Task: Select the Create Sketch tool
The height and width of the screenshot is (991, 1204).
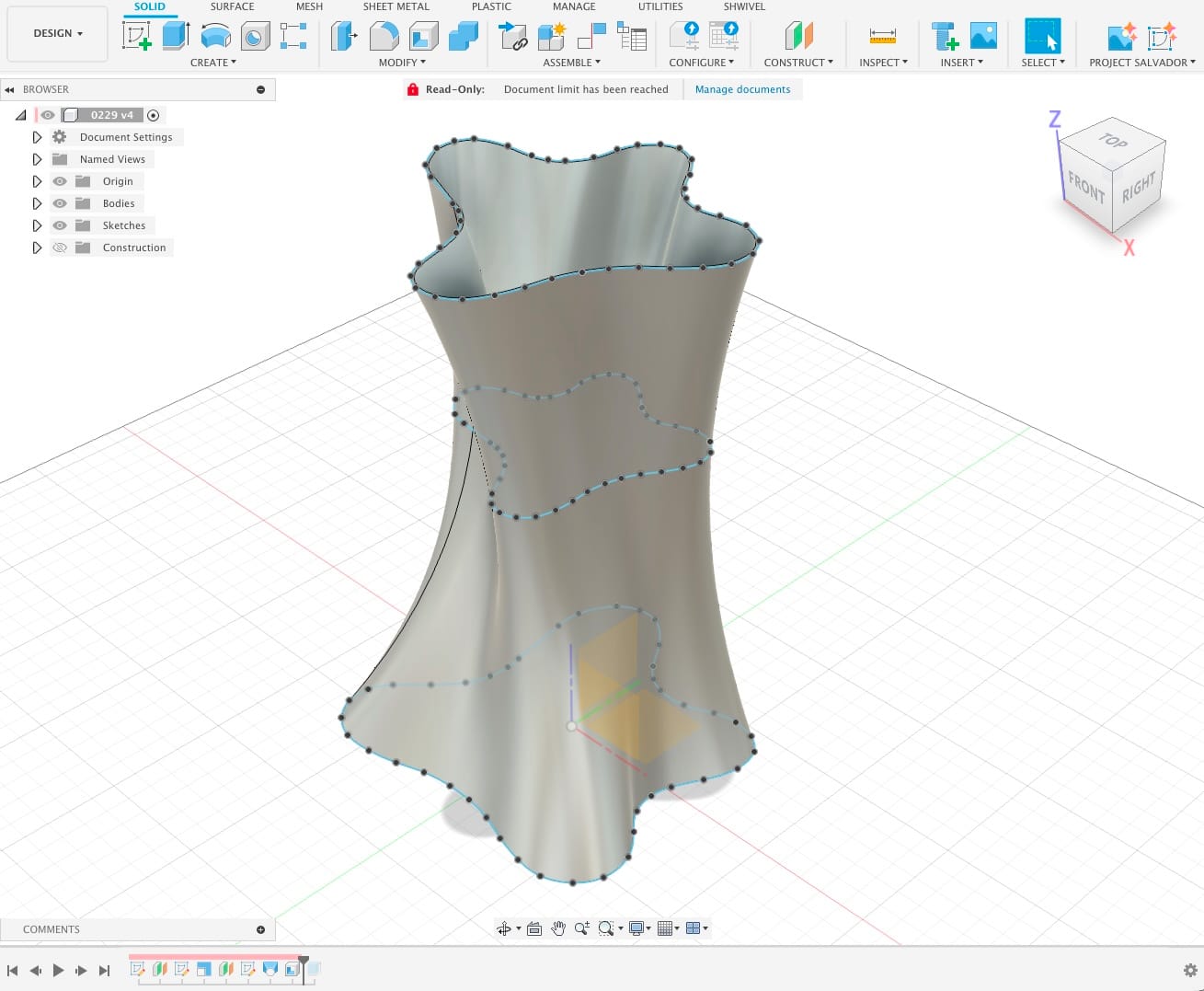Action: coord(137,37)
